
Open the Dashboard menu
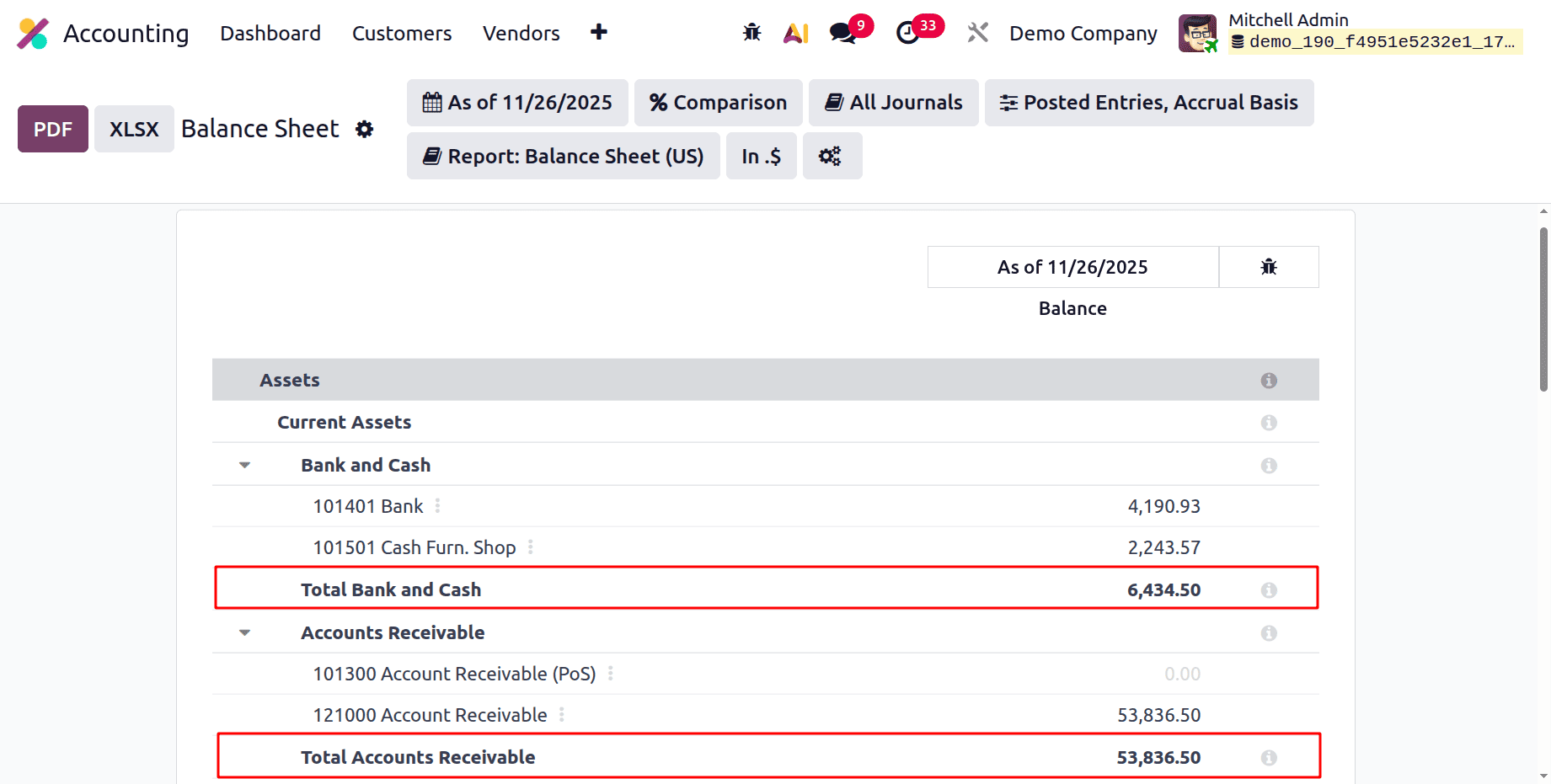270,33
